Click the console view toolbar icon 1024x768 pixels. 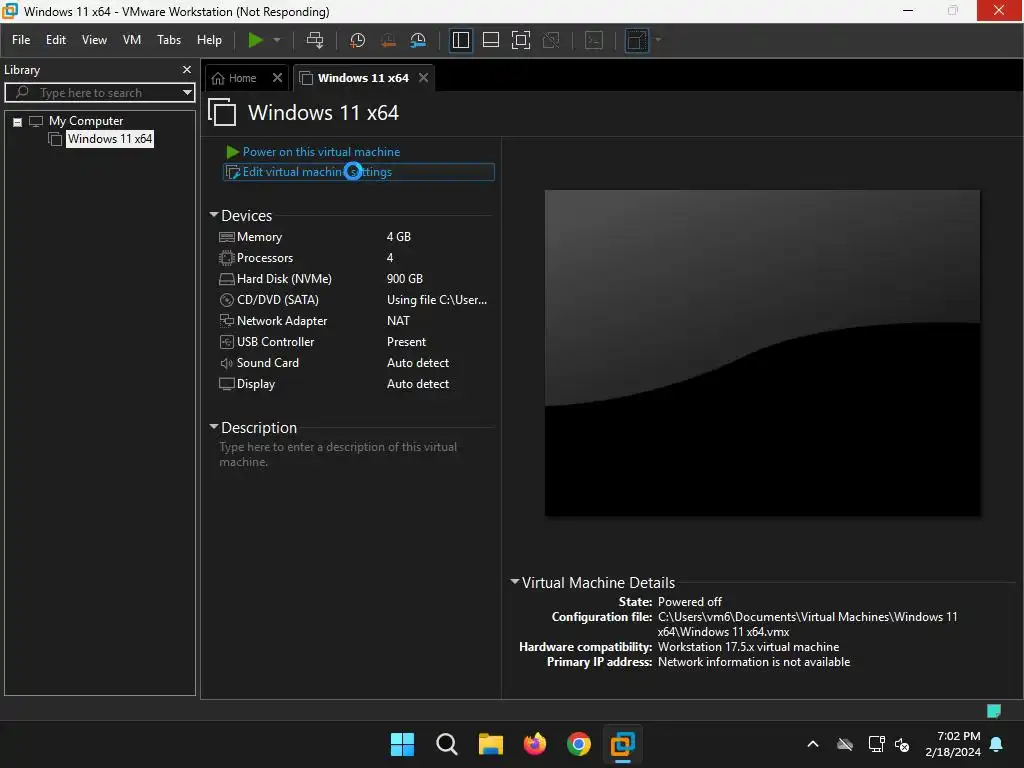(x=594, y=40)
